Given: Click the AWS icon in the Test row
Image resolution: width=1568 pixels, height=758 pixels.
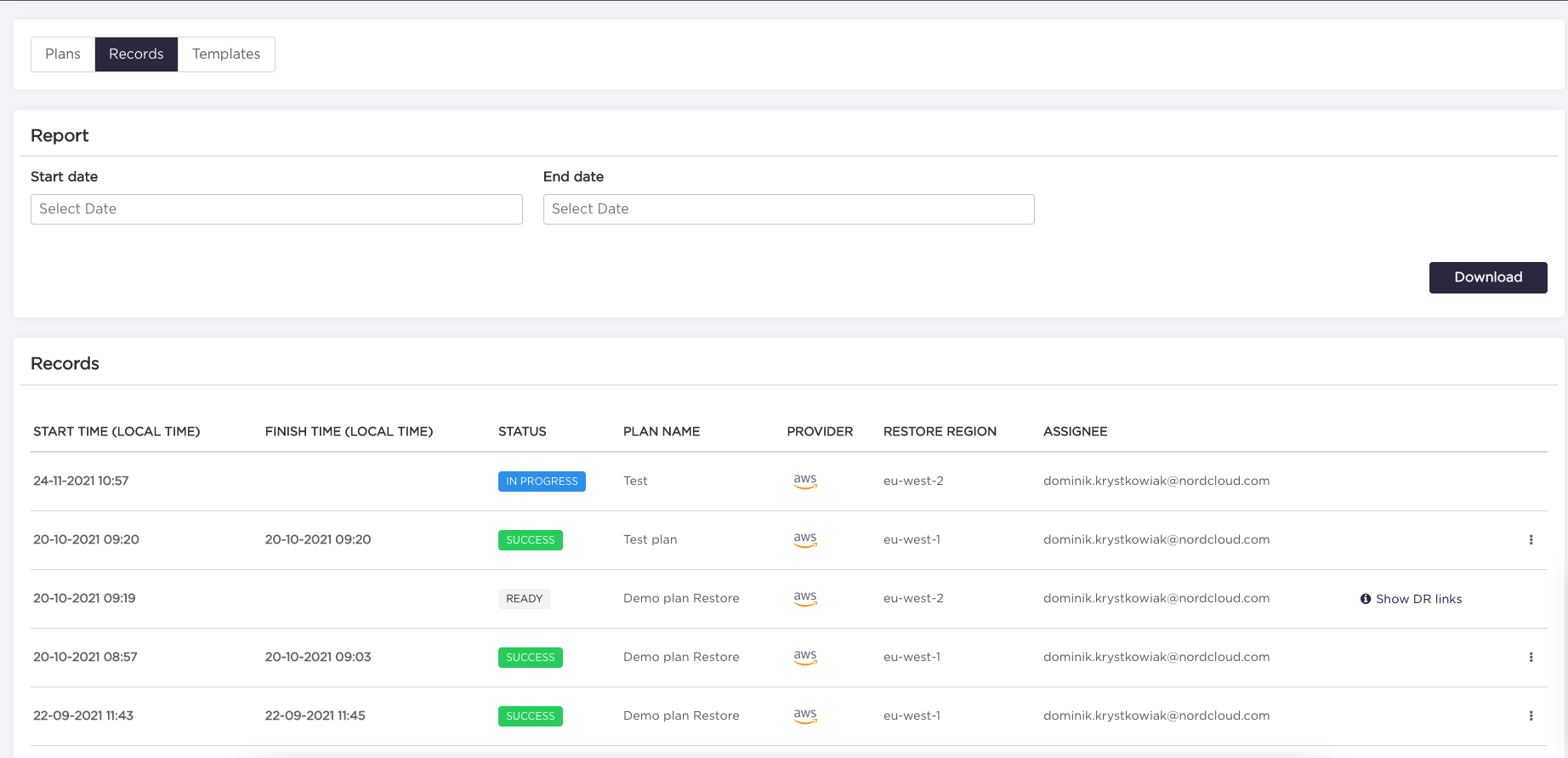Looking at the screenshot, I should 804,481.
